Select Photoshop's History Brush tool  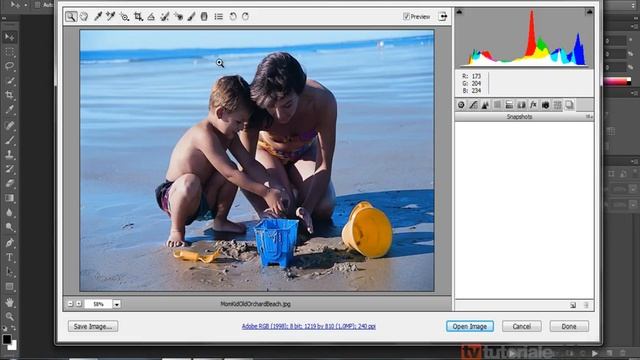click(x=10, y=169)
